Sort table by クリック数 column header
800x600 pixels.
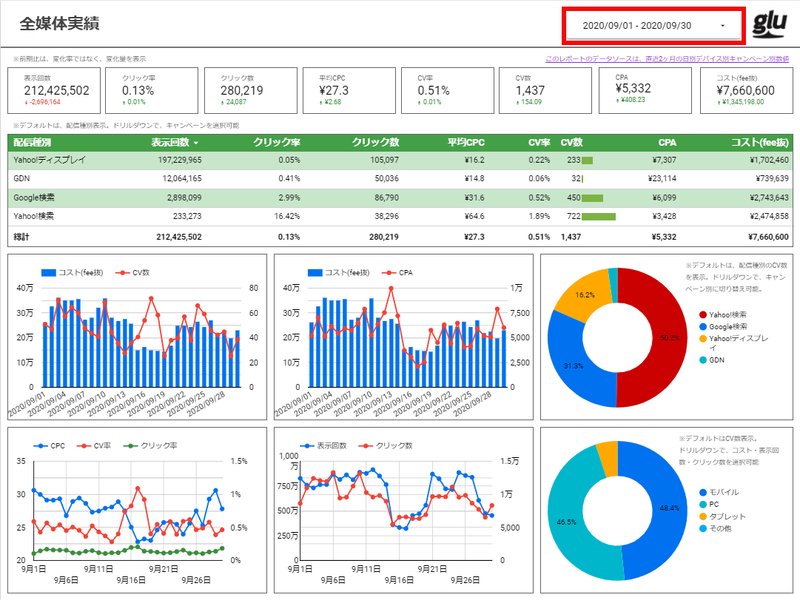376,142
